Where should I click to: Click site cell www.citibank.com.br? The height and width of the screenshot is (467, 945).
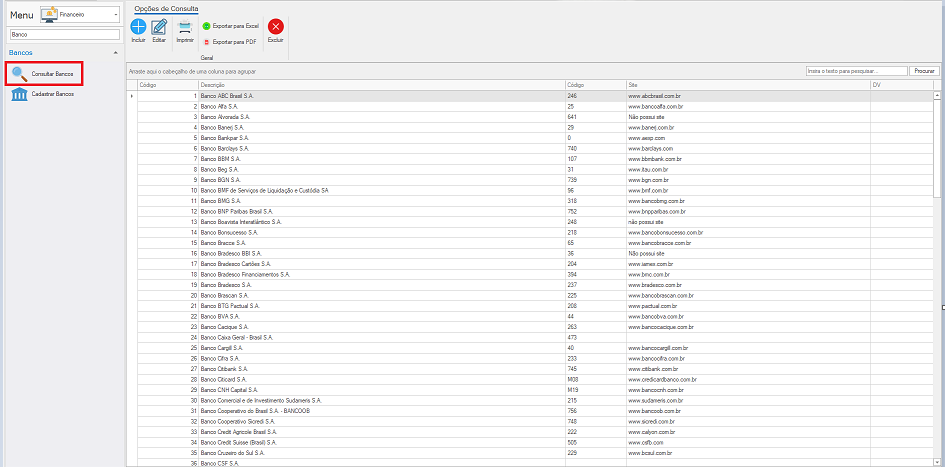click(748, 369)
